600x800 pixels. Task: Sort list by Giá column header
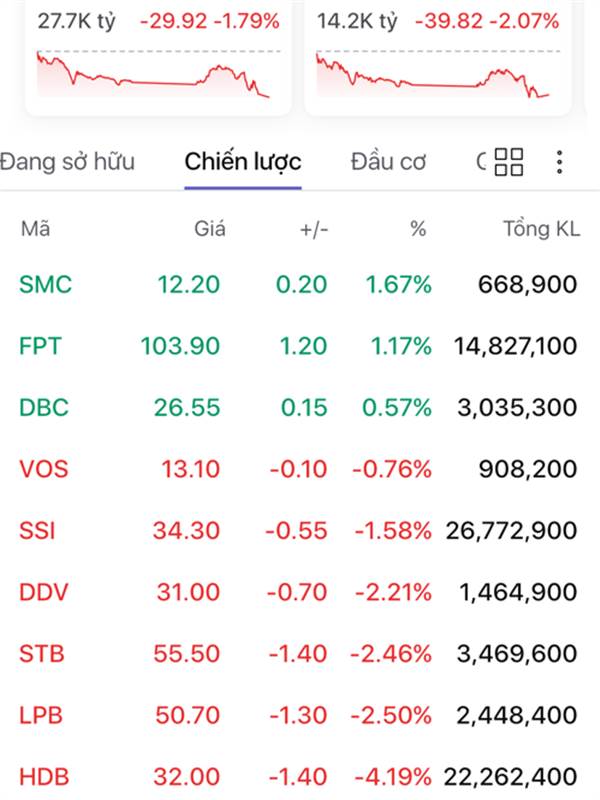coord(209,229)
